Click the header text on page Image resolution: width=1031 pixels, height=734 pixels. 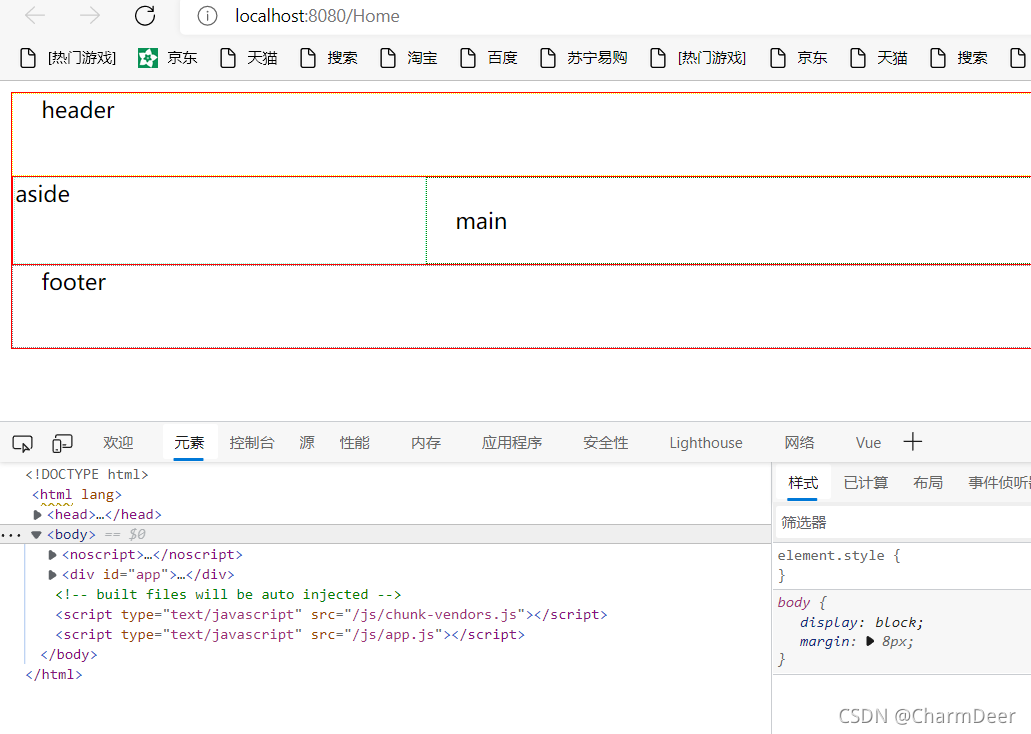(78, 110)
